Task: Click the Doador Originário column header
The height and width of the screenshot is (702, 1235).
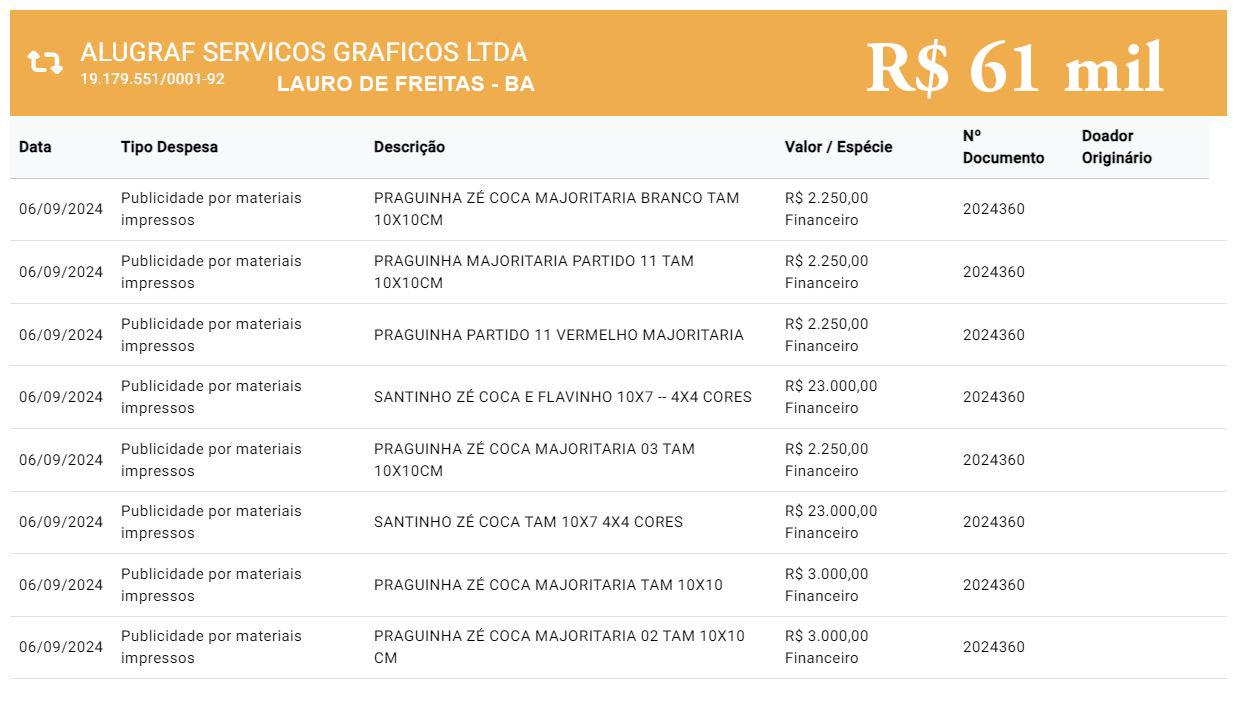Action: (x=1116, y=147)
